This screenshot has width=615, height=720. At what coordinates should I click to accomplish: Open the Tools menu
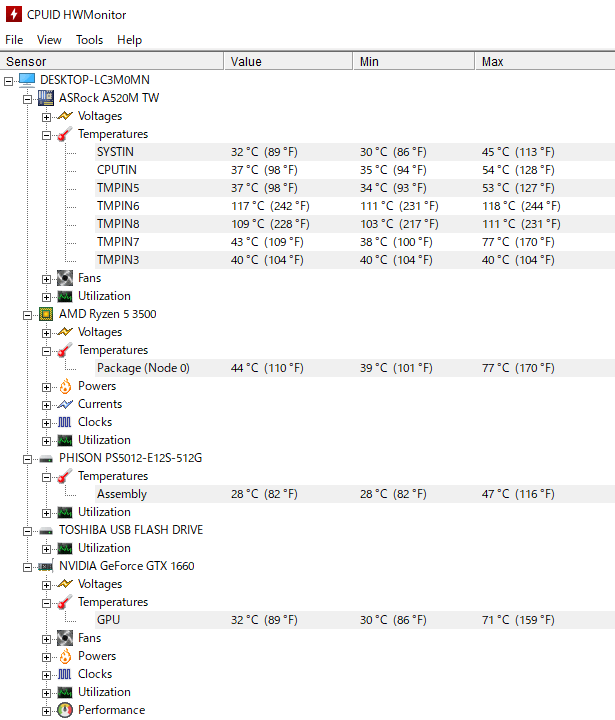pyautogui.click(x=90, y=40)
